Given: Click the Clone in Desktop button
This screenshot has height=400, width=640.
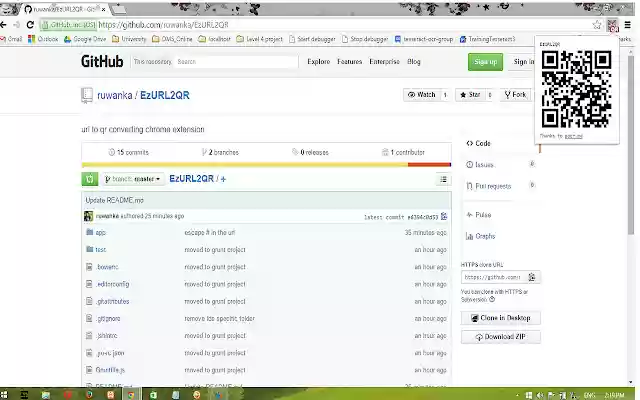Looking at the screenshot, I should (x=501, y=318).
